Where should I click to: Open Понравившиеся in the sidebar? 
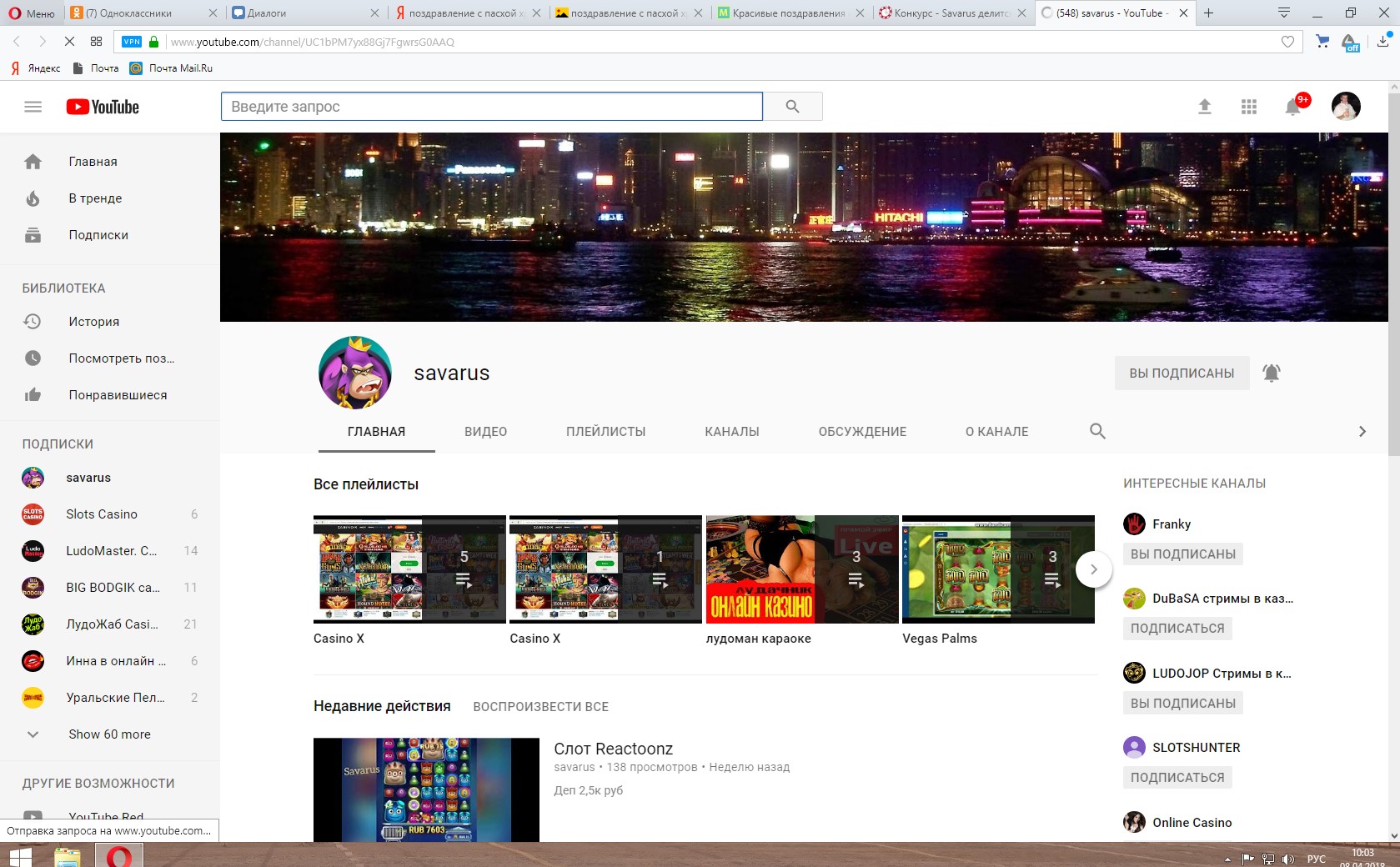(x=116, y=394)
